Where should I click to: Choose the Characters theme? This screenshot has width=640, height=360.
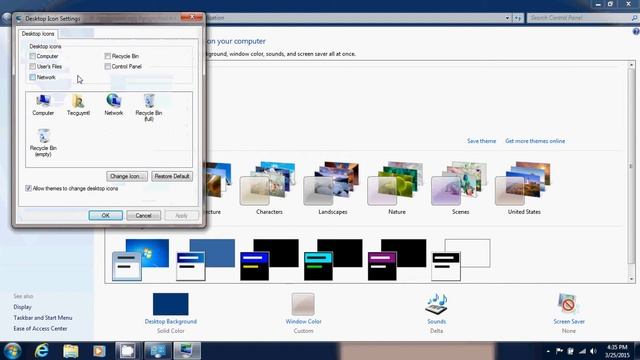tap(269, 188)
